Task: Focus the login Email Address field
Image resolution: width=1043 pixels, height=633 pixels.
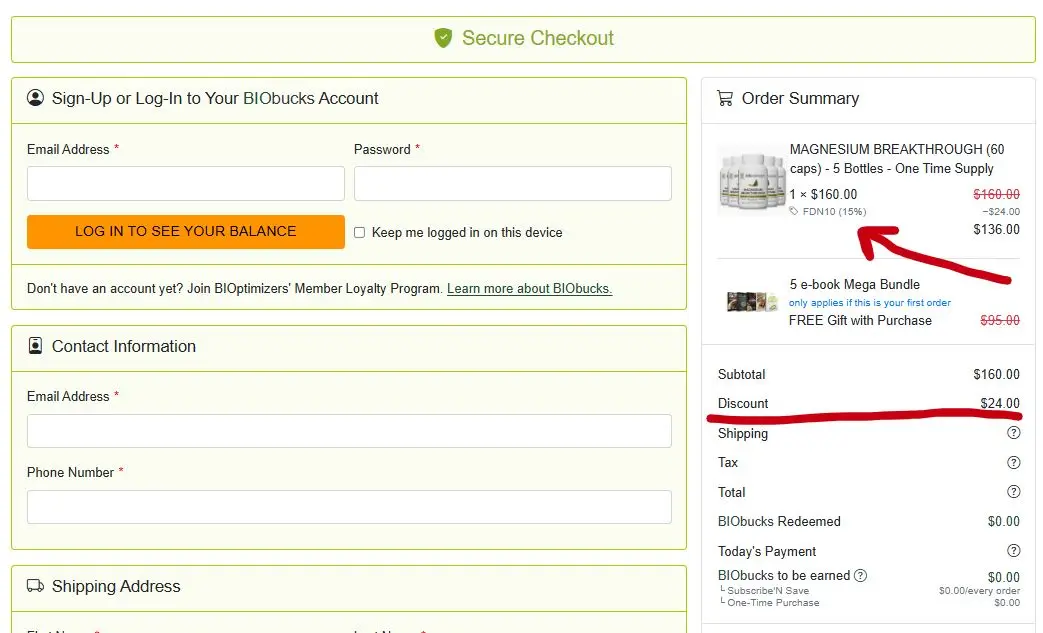Action: (x=186, y=184)
